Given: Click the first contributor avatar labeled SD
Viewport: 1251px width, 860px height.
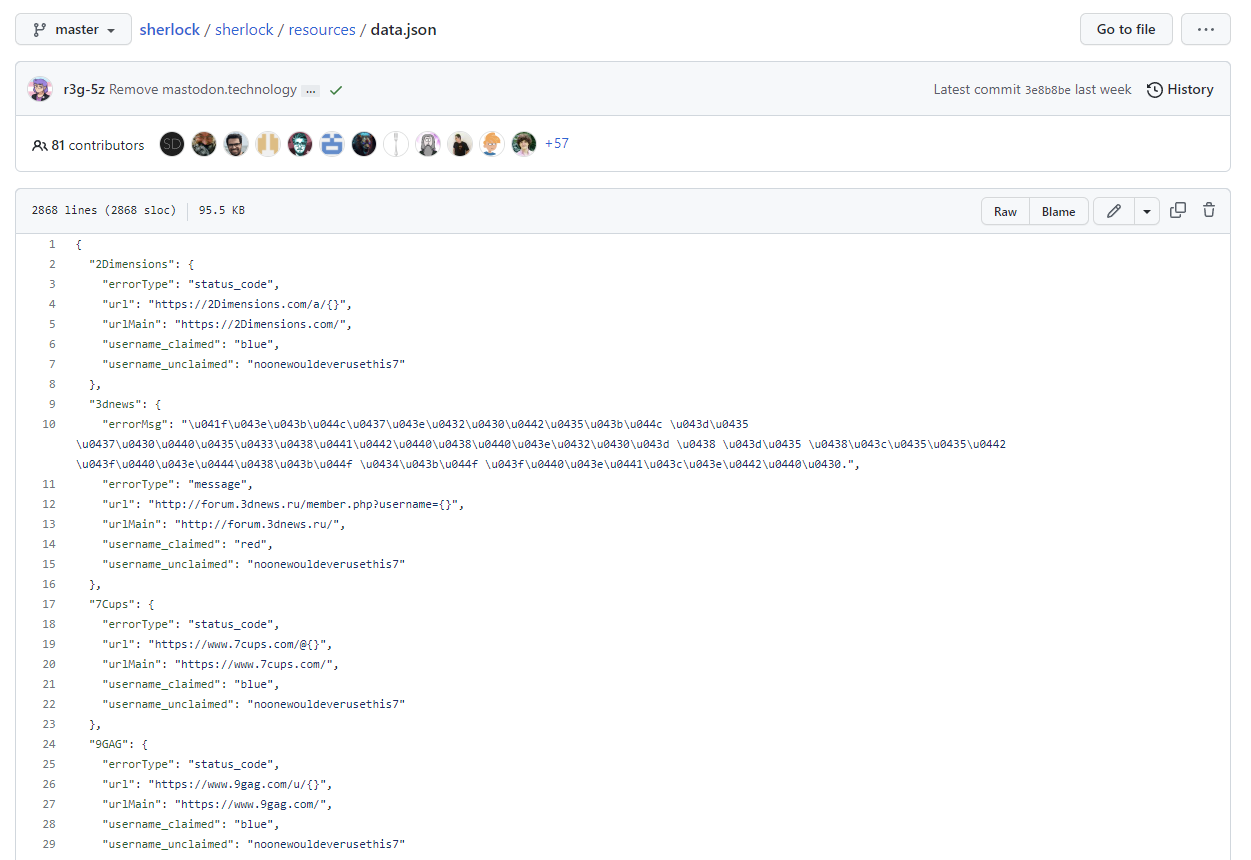Looking at the screenshot, I should (172, 144).
